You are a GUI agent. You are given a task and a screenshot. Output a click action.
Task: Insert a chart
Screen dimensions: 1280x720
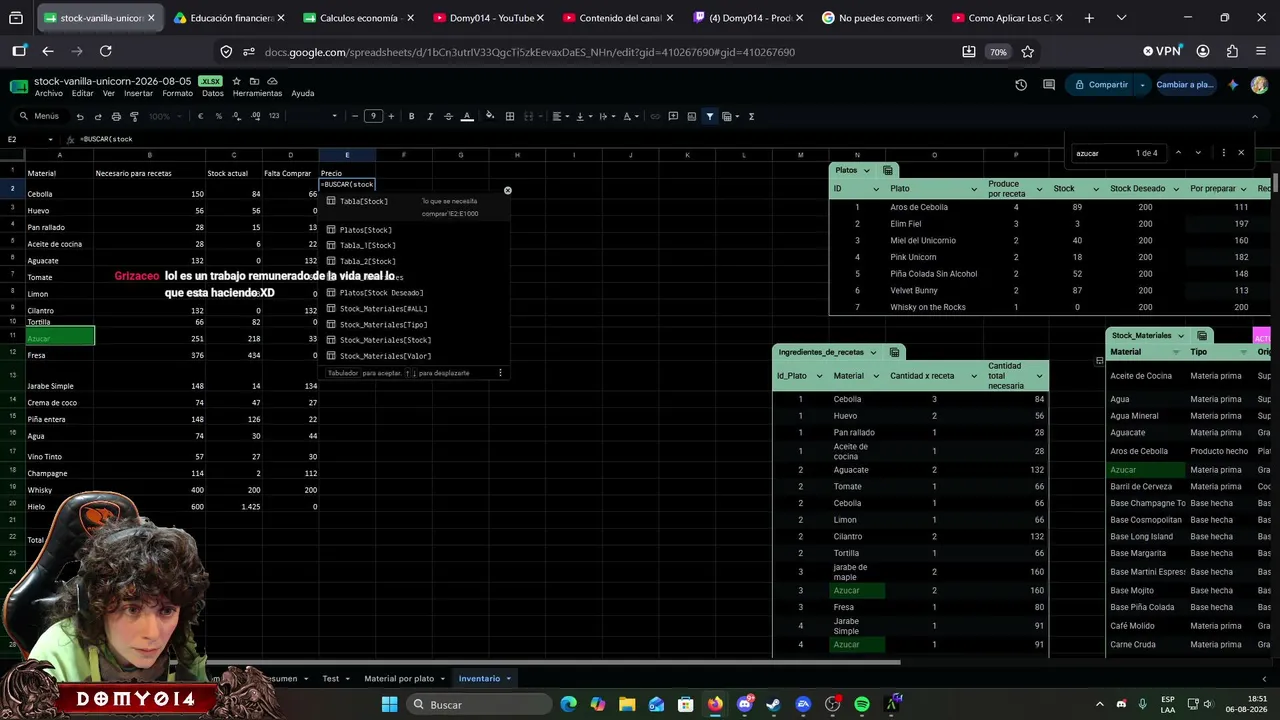(691, 116)
